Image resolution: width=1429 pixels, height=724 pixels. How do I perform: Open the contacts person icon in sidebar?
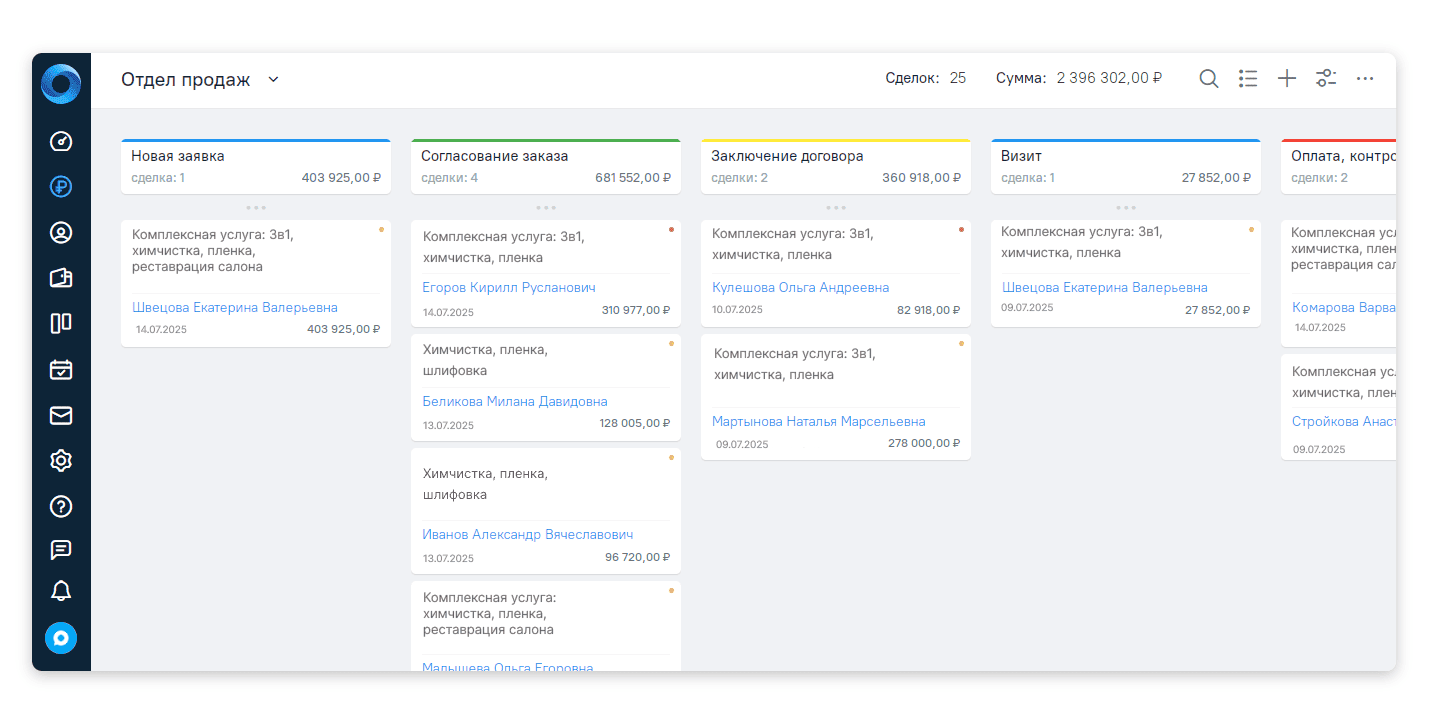[61, 233]
